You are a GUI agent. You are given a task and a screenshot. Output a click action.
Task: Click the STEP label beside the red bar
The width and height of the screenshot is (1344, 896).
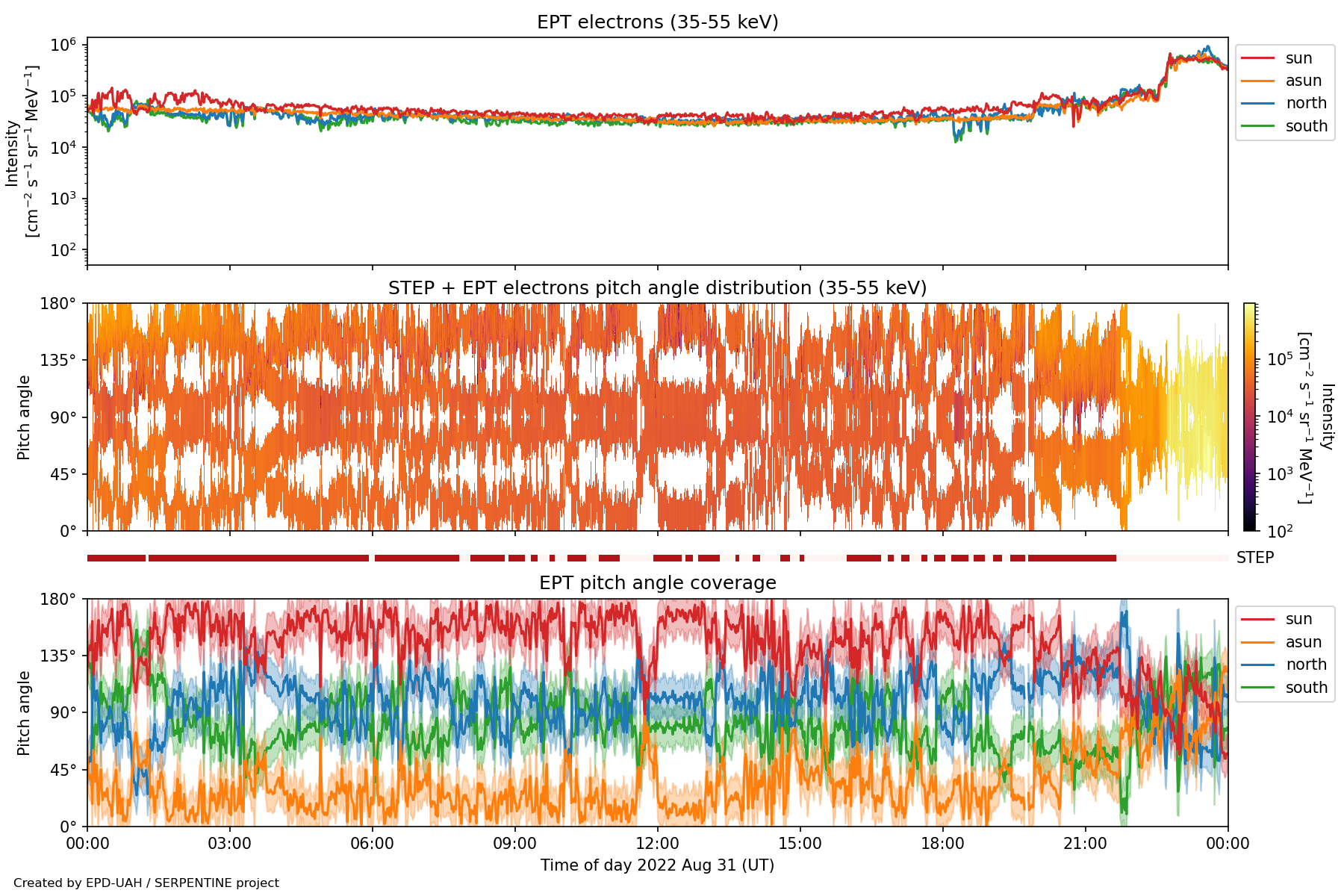coord(1254,558)
